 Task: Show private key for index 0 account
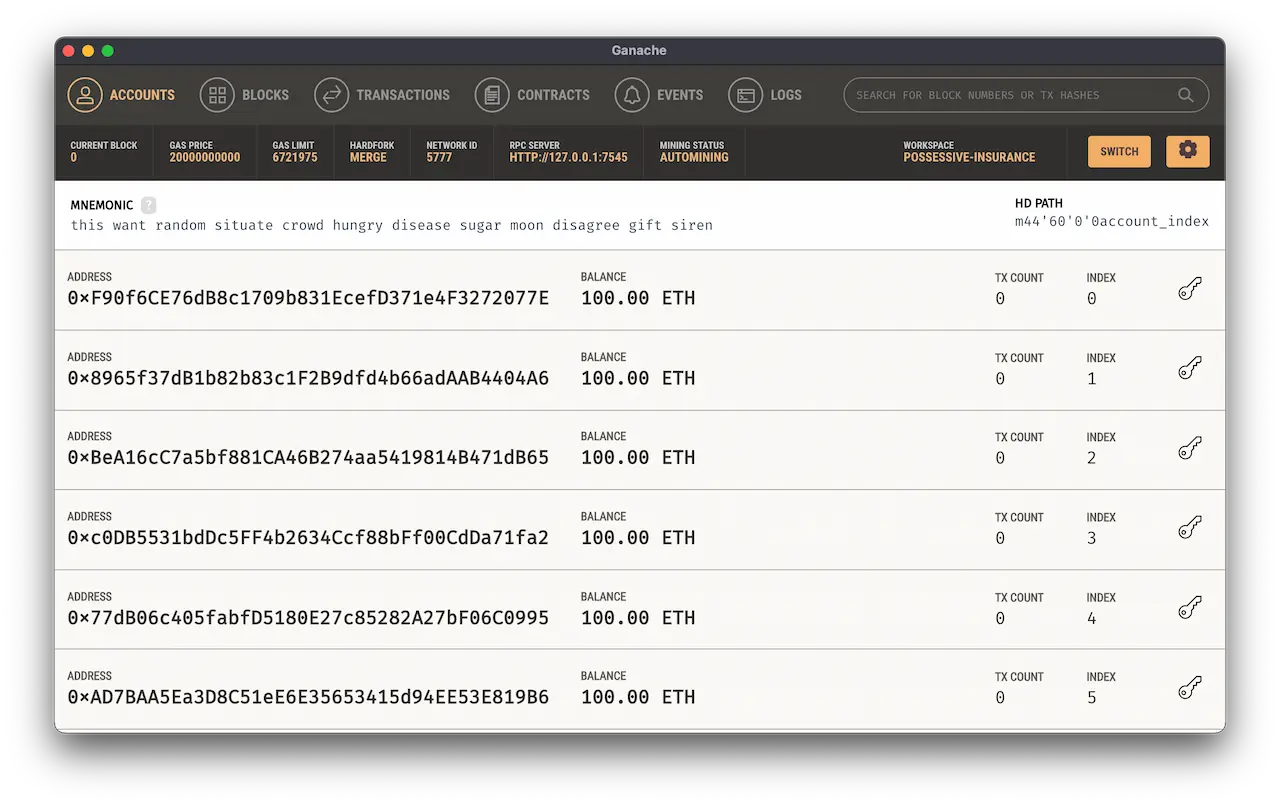[1189, 289]
